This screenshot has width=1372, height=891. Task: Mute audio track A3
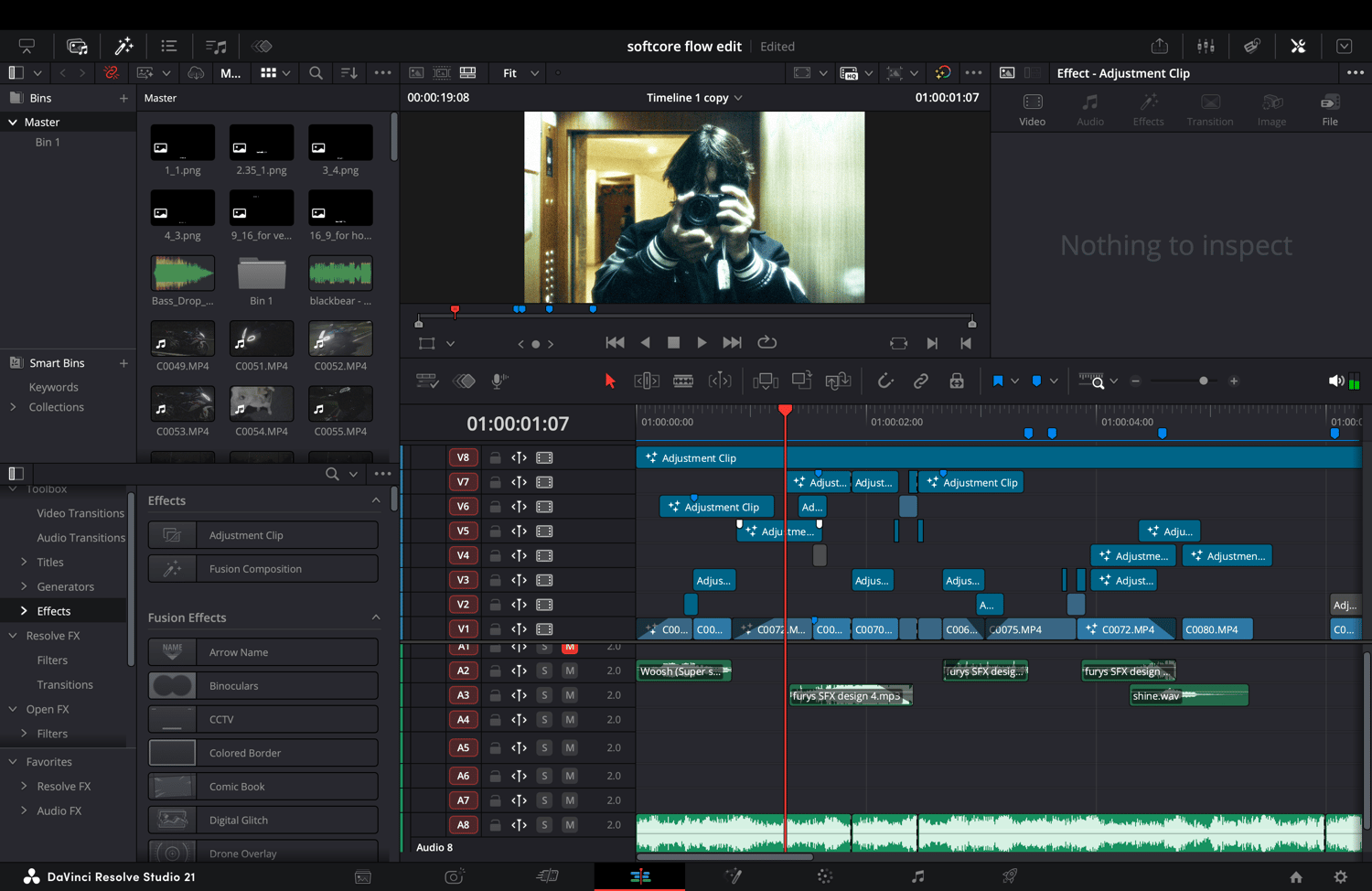click(x=570, y=695)
